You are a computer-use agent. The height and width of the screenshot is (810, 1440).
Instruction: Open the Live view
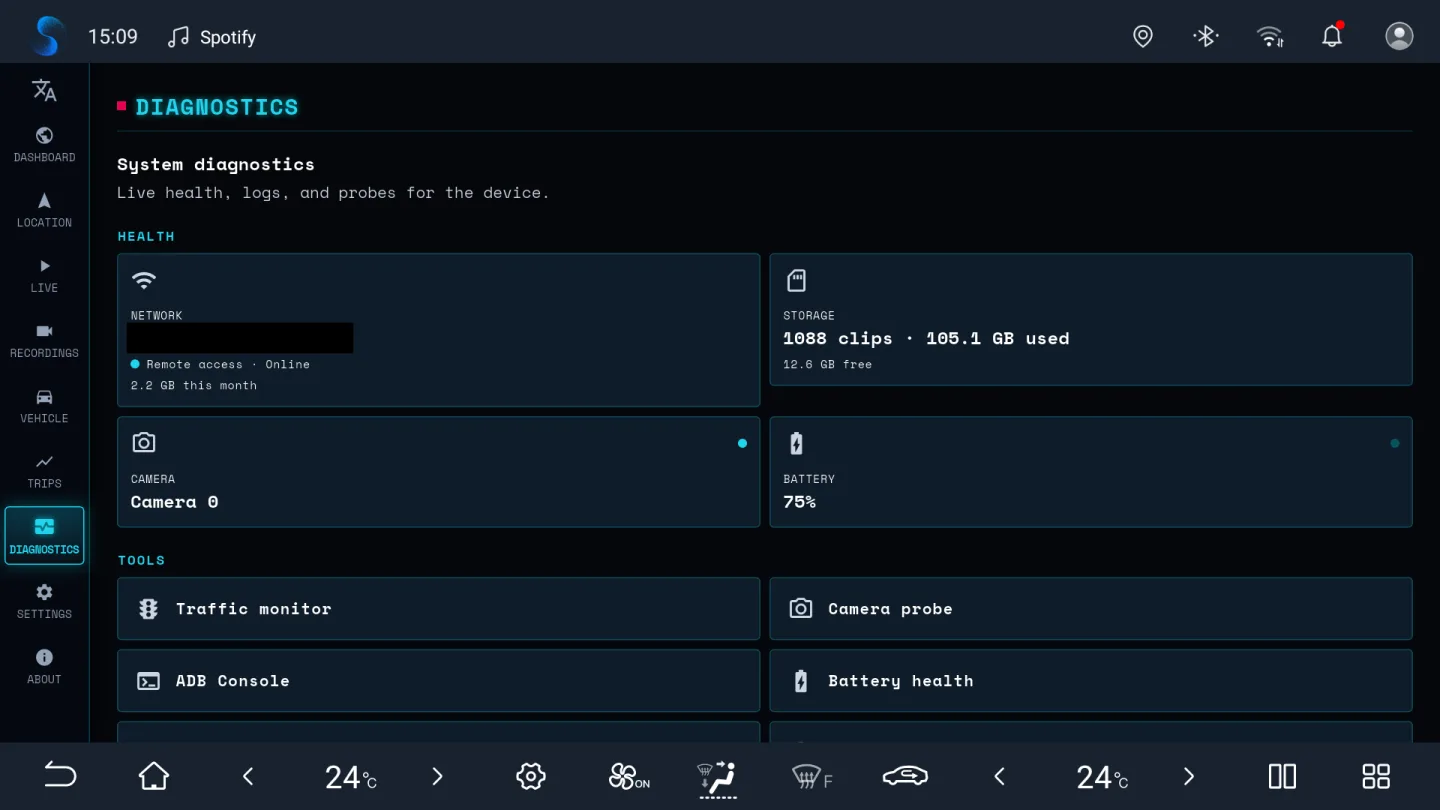pos(44,275)
